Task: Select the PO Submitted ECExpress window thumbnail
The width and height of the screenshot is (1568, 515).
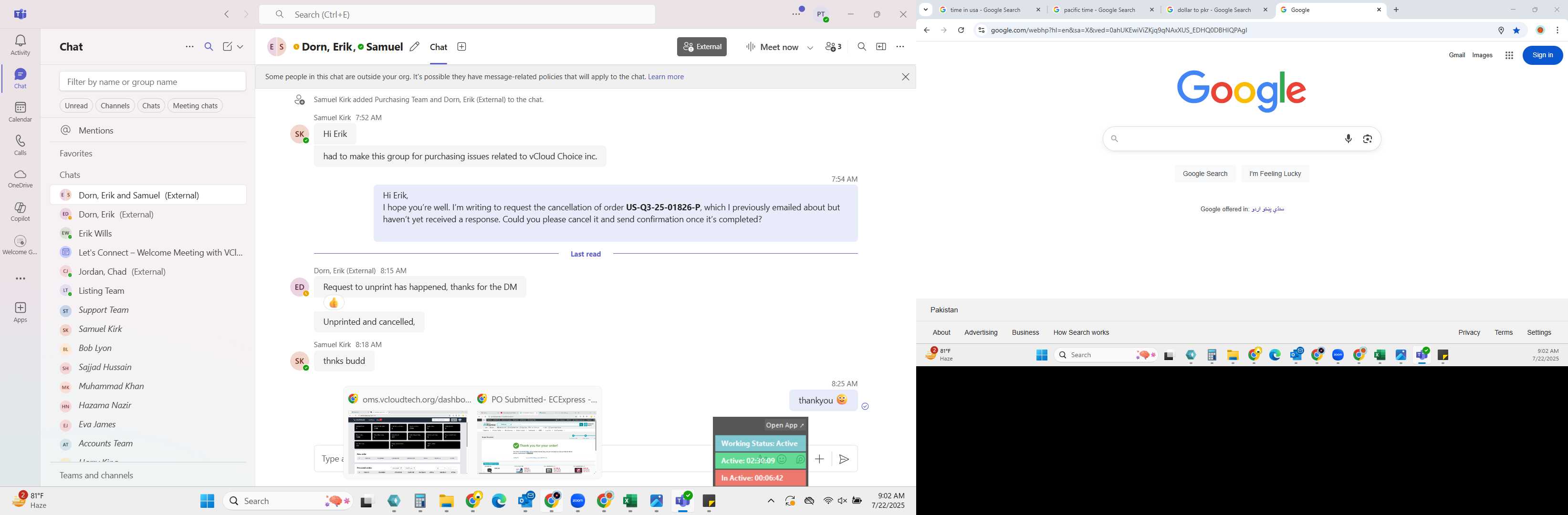Action: coord(536,434)
